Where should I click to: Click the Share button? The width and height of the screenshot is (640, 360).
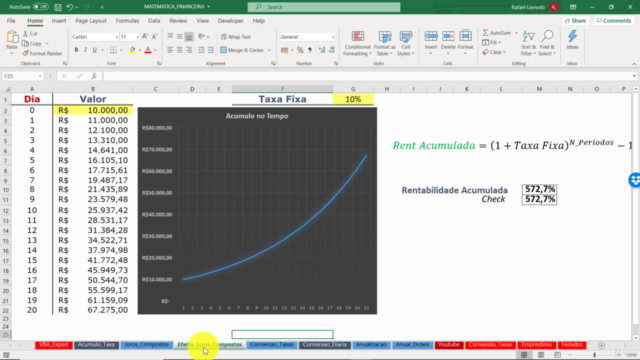click(575, 20)
